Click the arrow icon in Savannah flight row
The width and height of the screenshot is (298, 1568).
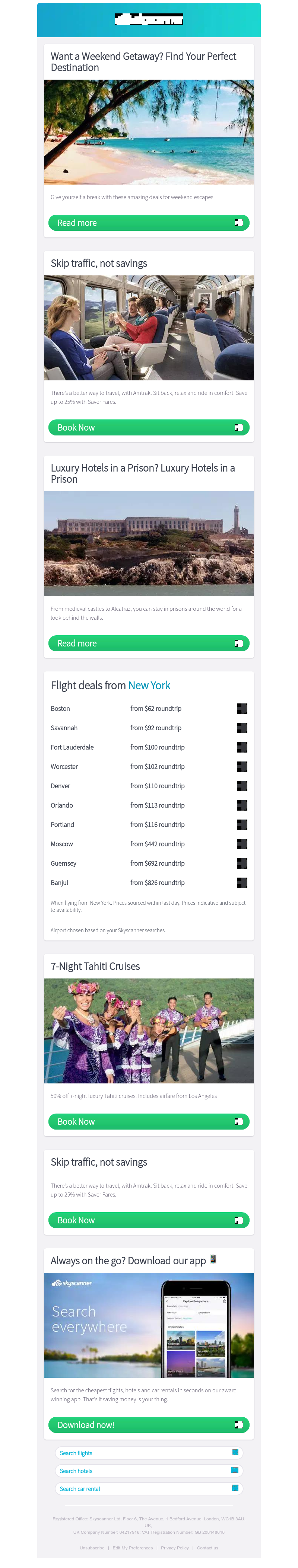click(241, 727)
